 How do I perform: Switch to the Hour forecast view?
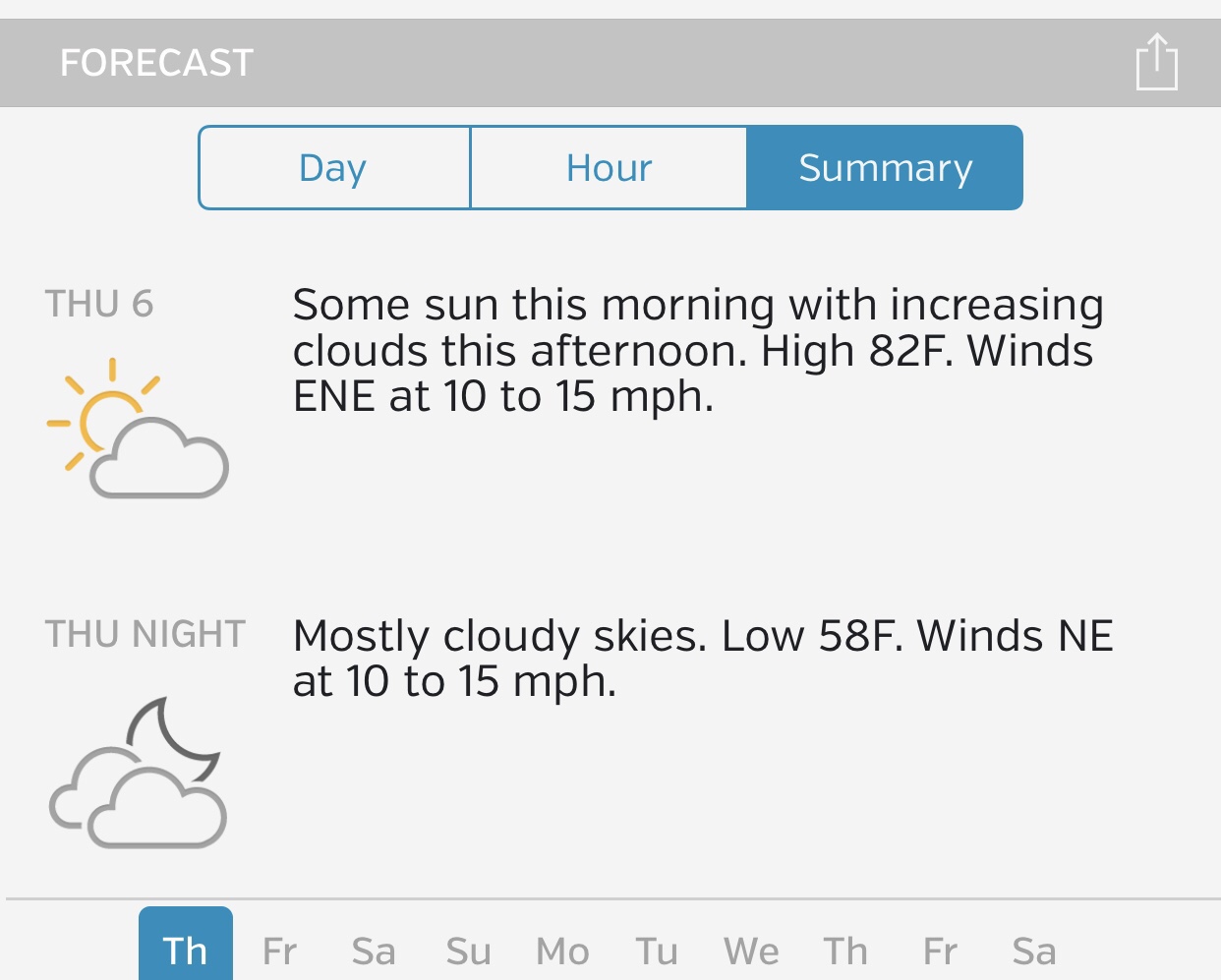pyautogui.click(x=609, y=168)
